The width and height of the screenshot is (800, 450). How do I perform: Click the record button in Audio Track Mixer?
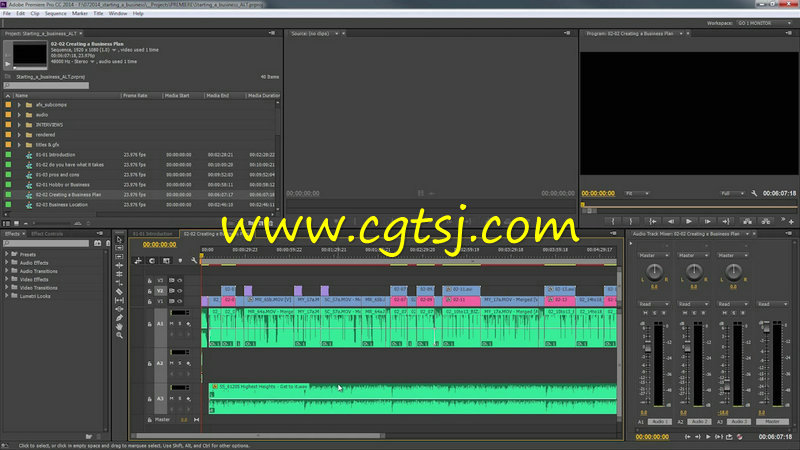[x=739, y=437]
